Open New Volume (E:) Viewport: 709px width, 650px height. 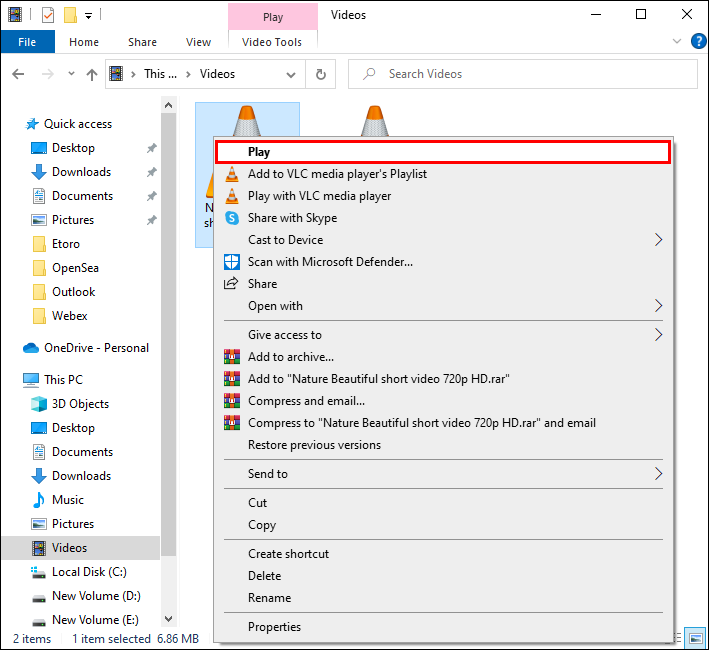click(95, 619)
